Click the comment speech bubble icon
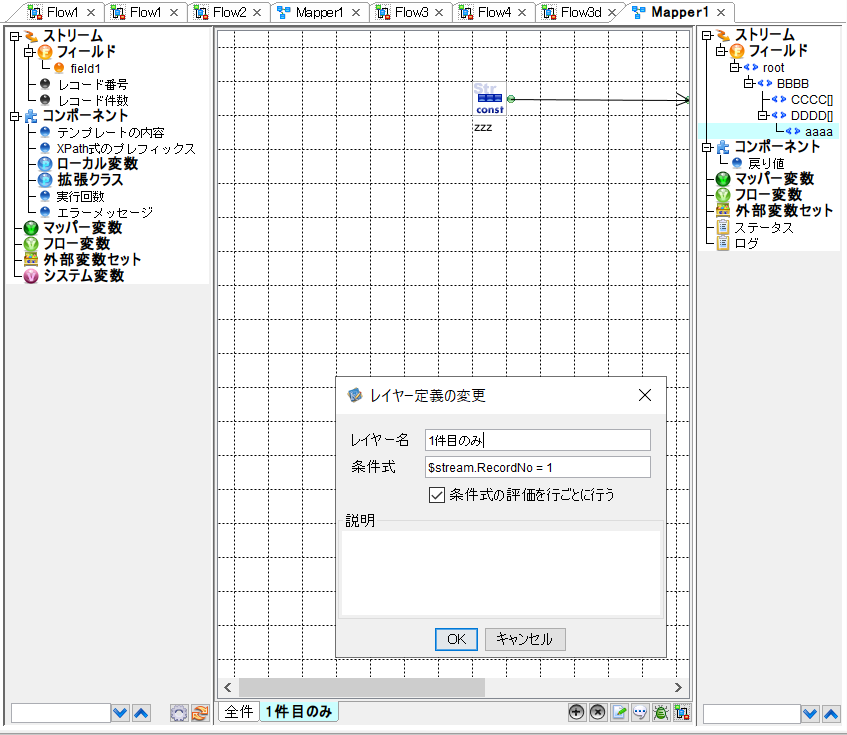The height and width of the screenshot is (735, 847). tap(639, 712)
